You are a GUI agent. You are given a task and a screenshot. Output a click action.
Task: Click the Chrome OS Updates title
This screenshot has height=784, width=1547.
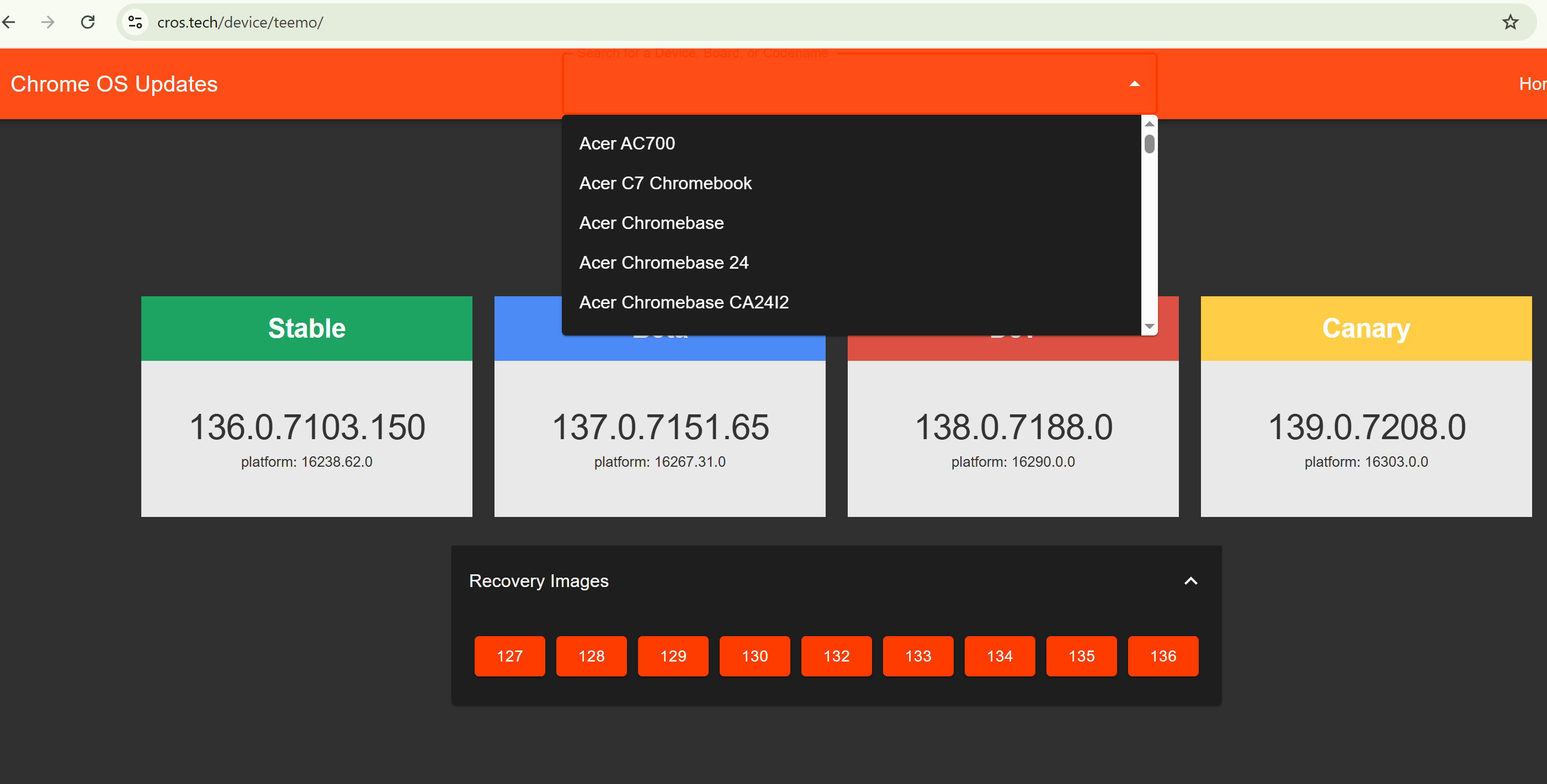pos(114,84)
